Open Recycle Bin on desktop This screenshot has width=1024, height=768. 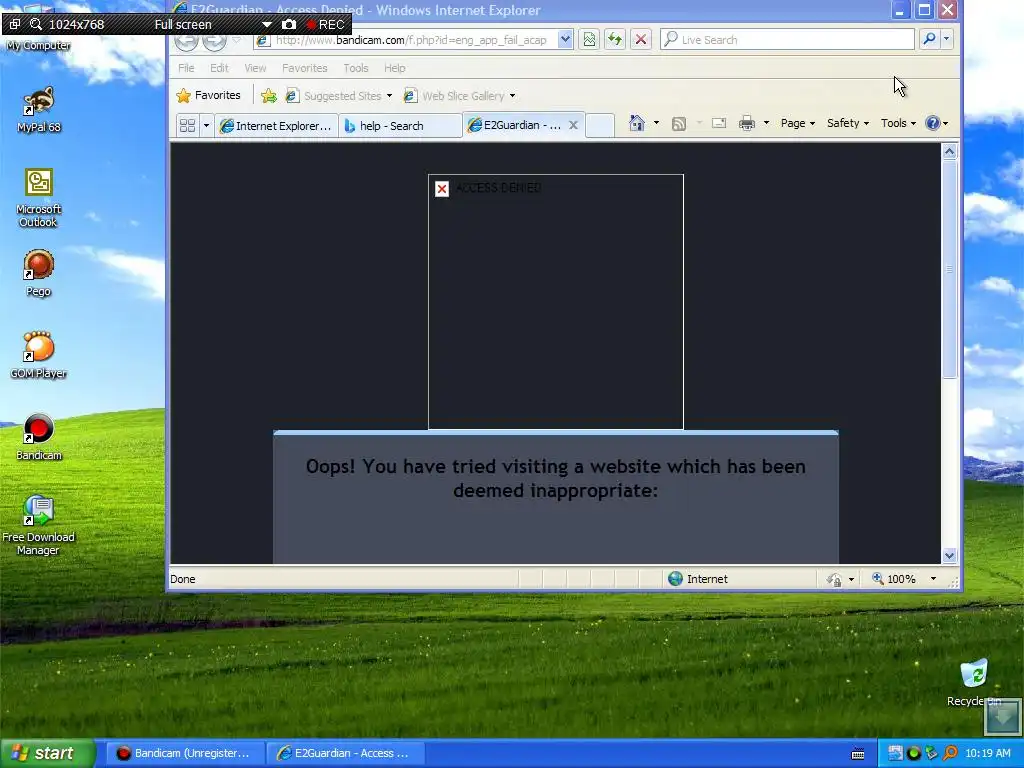click(x=974, y=682)
